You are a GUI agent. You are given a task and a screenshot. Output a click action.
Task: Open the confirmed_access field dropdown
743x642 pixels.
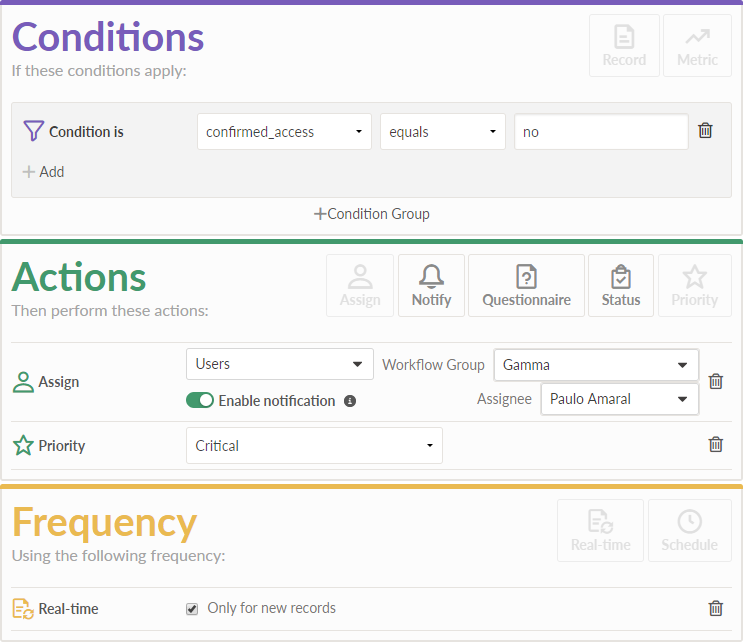[x=284, y=132]
